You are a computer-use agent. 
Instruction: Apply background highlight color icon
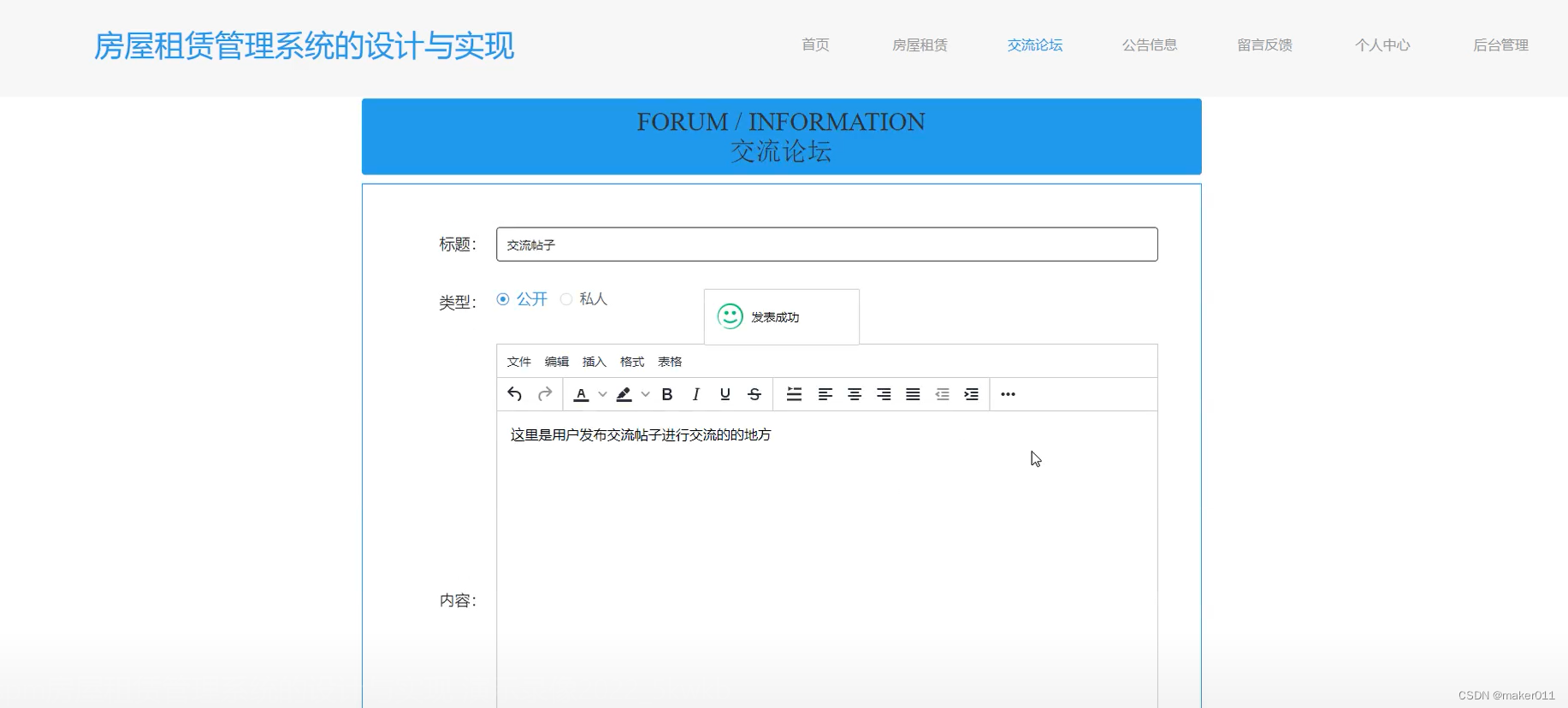click(x=624, y=394)
